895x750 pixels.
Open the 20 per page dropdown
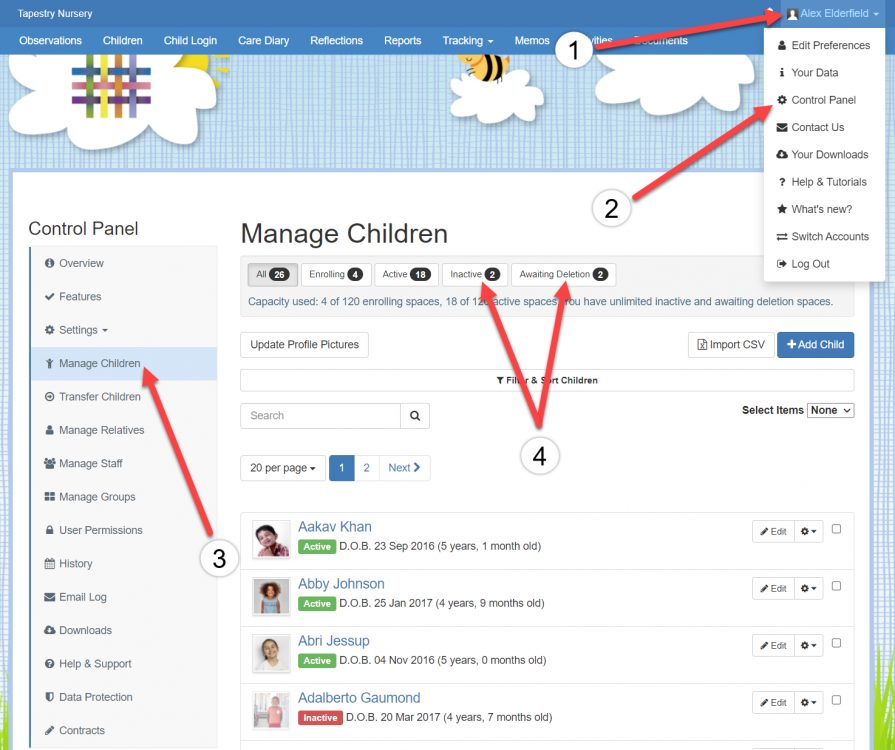283,468
